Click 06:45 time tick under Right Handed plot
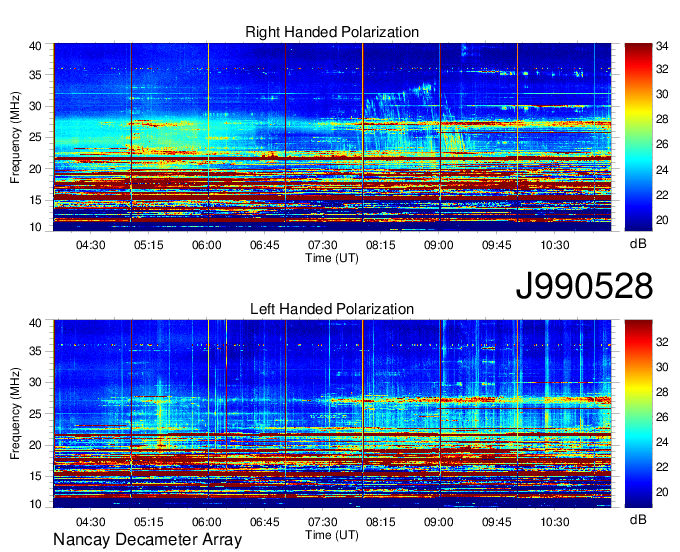Screen dimensions: 680x552 click(265, 245)
